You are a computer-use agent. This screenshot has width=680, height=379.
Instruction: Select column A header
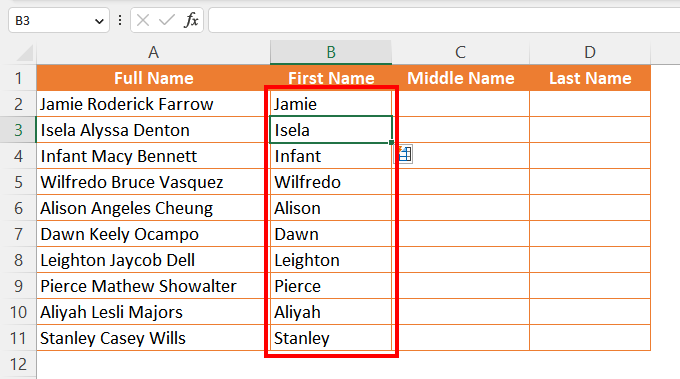pyautogui.click(x=153, y=52)
